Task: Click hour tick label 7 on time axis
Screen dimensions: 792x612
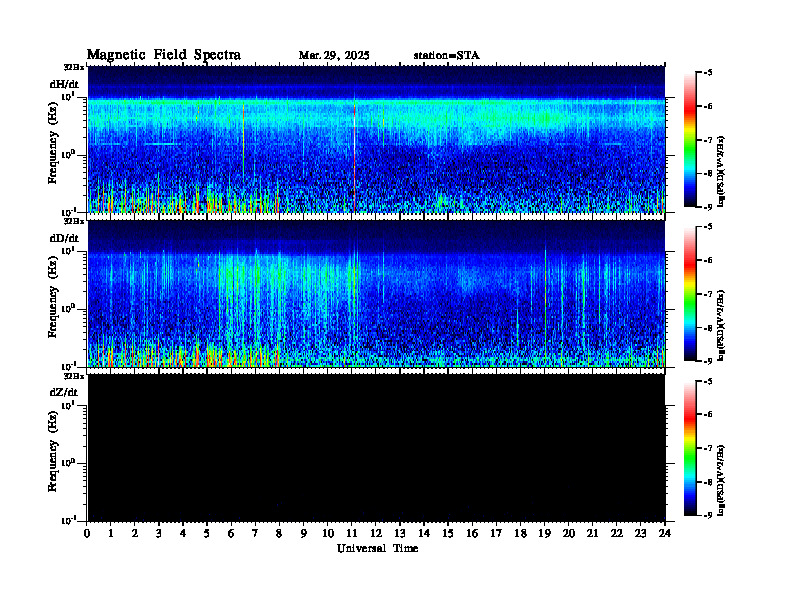Action: point(256,534)
